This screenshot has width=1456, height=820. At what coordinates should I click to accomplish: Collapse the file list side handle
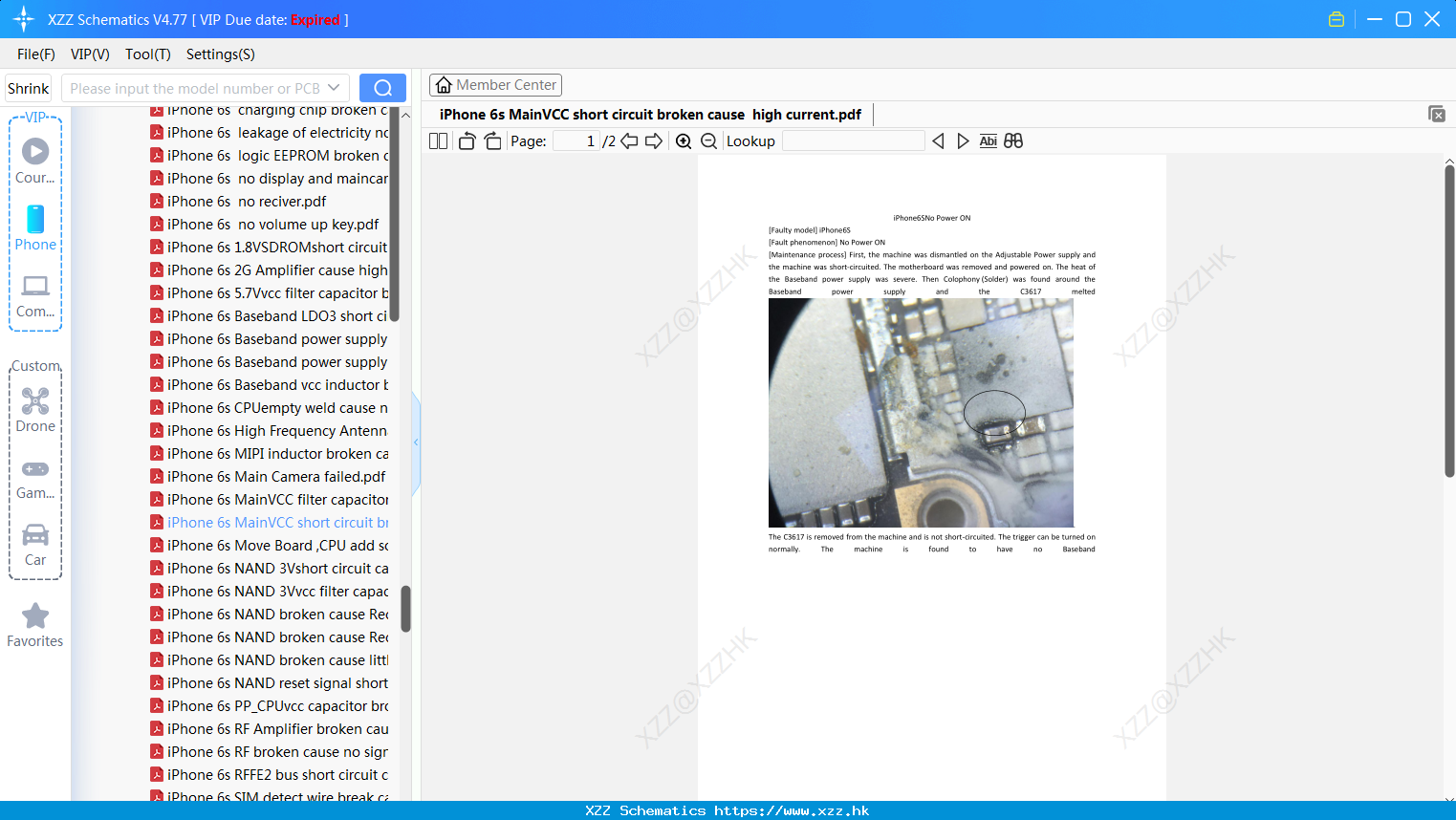pyautogui.click(x=416, y=442)
